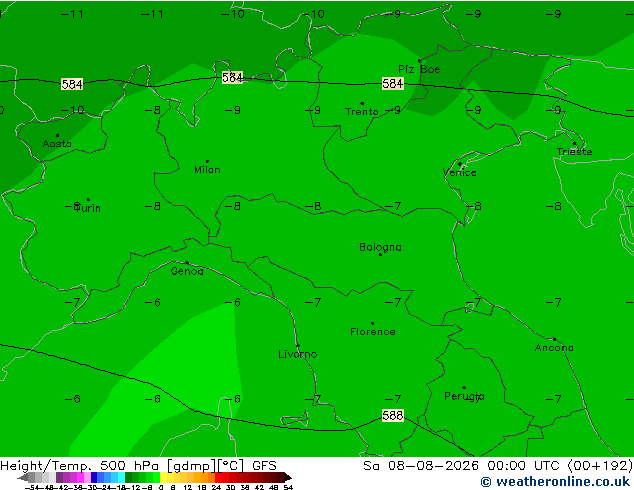Click the yellow swatch in the color legend
634x490 pixels.
pos(163,477)
